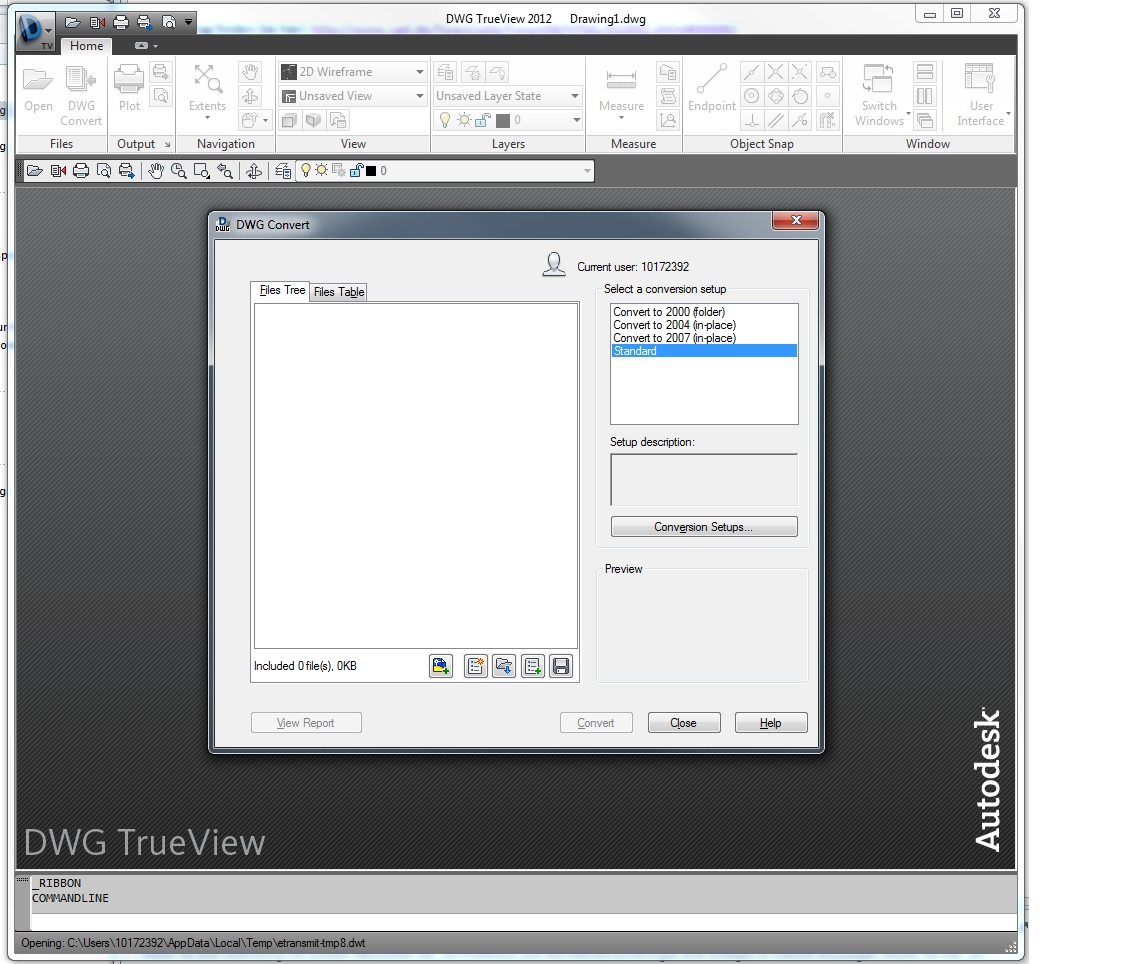1143x964 pixels.
Task: Toggle Midpoint object snap
Action: [752, 71]
